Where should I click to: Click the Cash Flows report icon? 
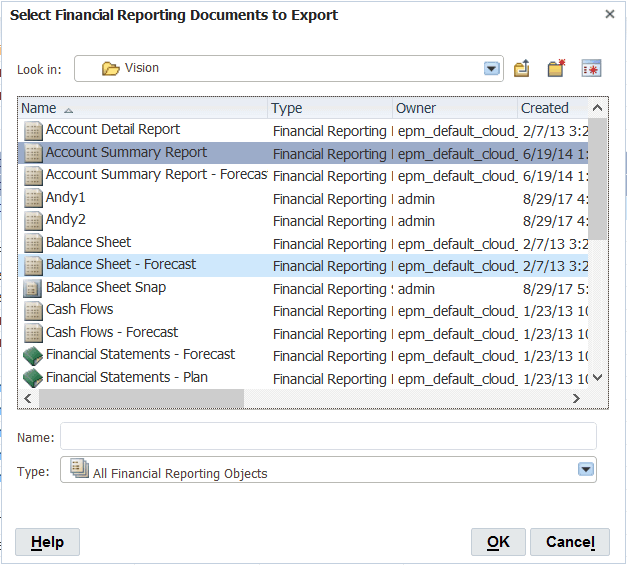(33, 310)
